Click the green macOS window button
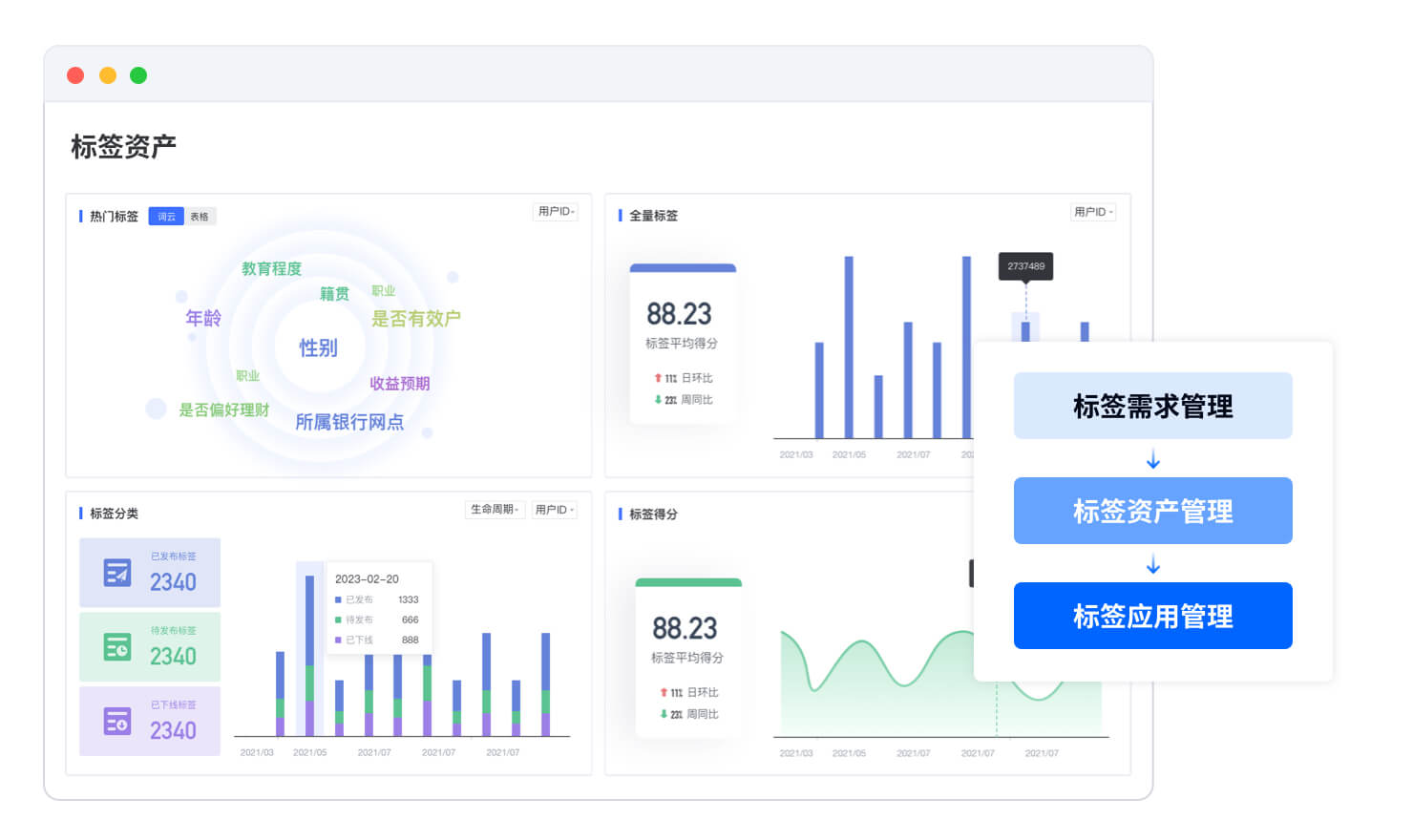The image size is (1413, 840). click(x=138, y=75)
